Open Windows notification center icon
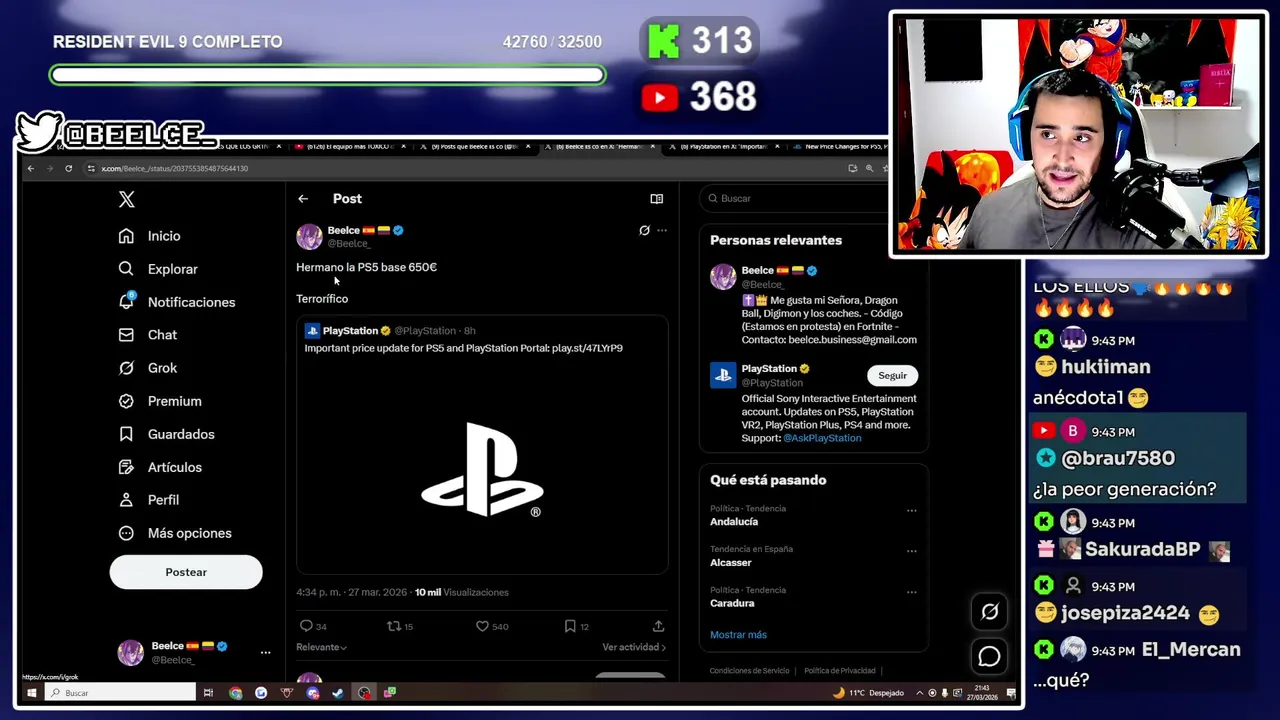Image resolution: width=1280 pixels, height=720 pixels. [1011, 692]
